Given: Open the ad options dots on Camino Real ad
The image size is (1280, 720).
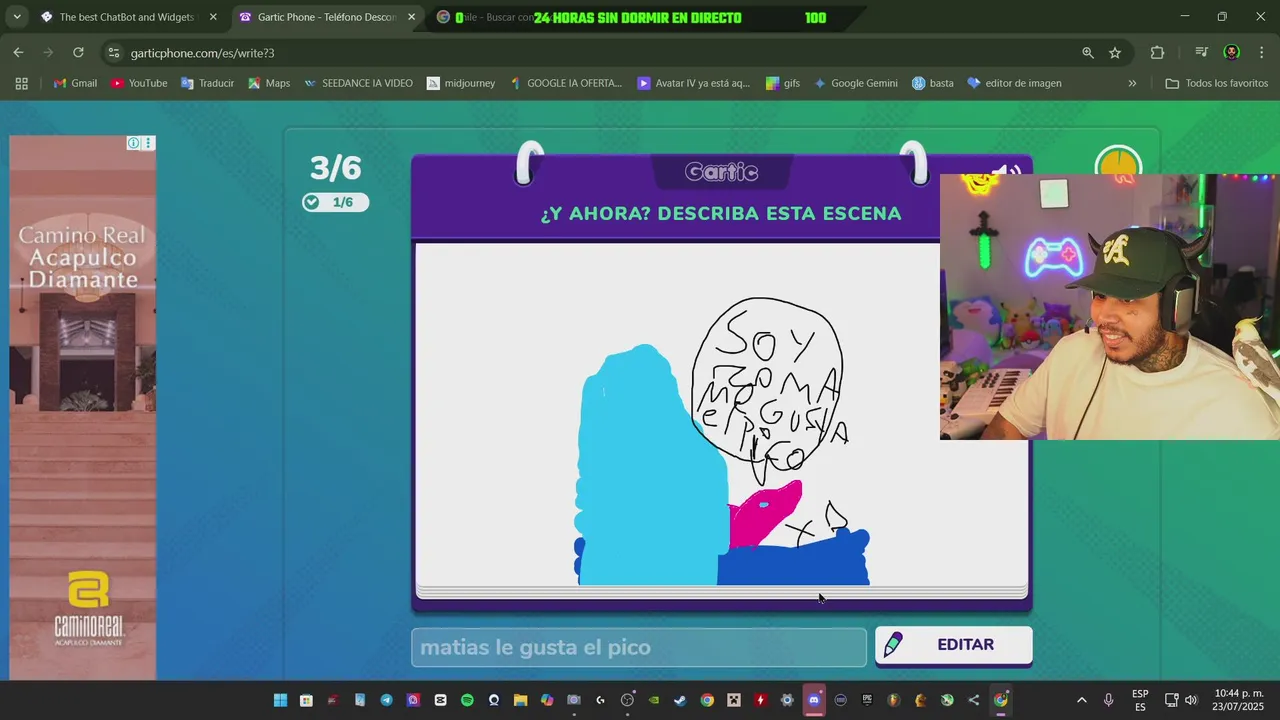Looking at the screenshot, I should tap(148, 143).
